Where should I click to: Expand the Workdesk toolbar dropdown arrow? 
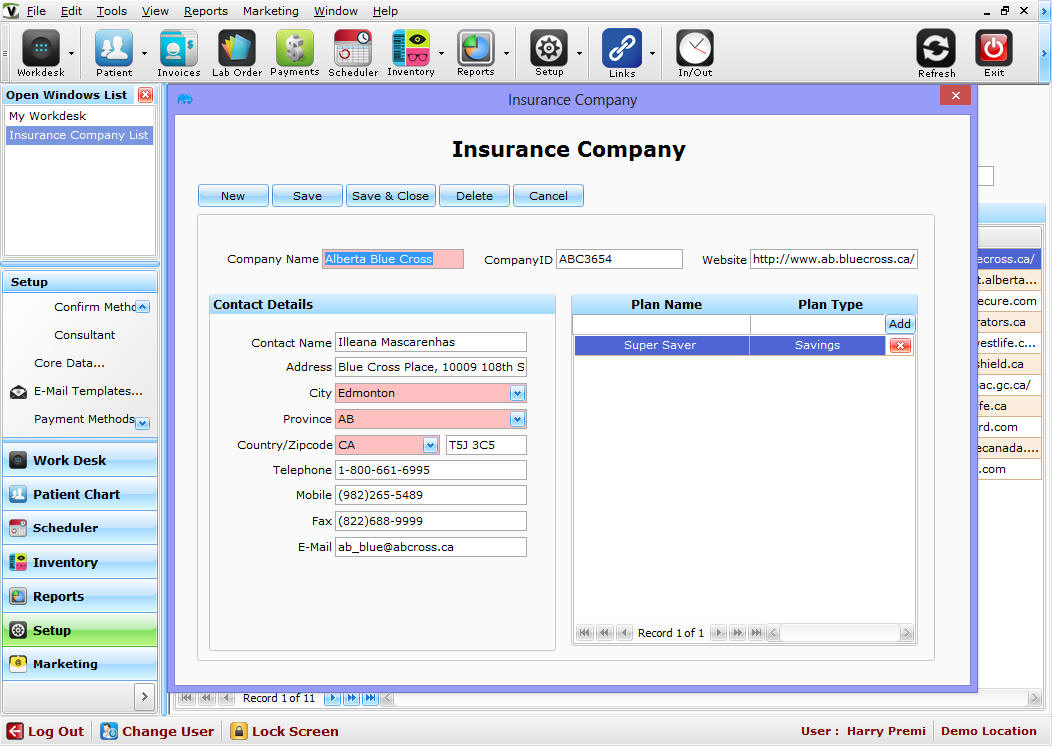pos(71,53)
